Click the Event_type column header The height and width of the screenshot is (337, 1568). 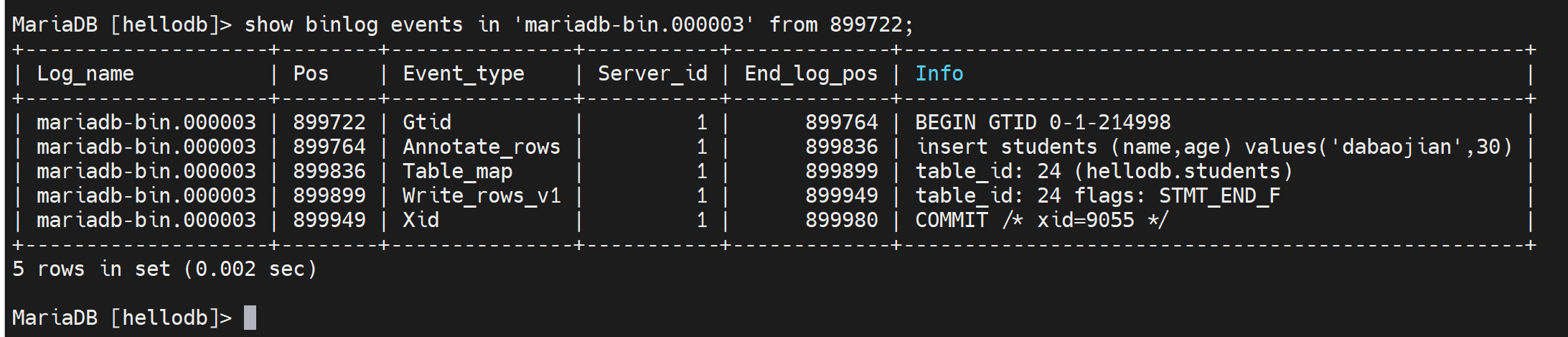click(x=463, y=74)
